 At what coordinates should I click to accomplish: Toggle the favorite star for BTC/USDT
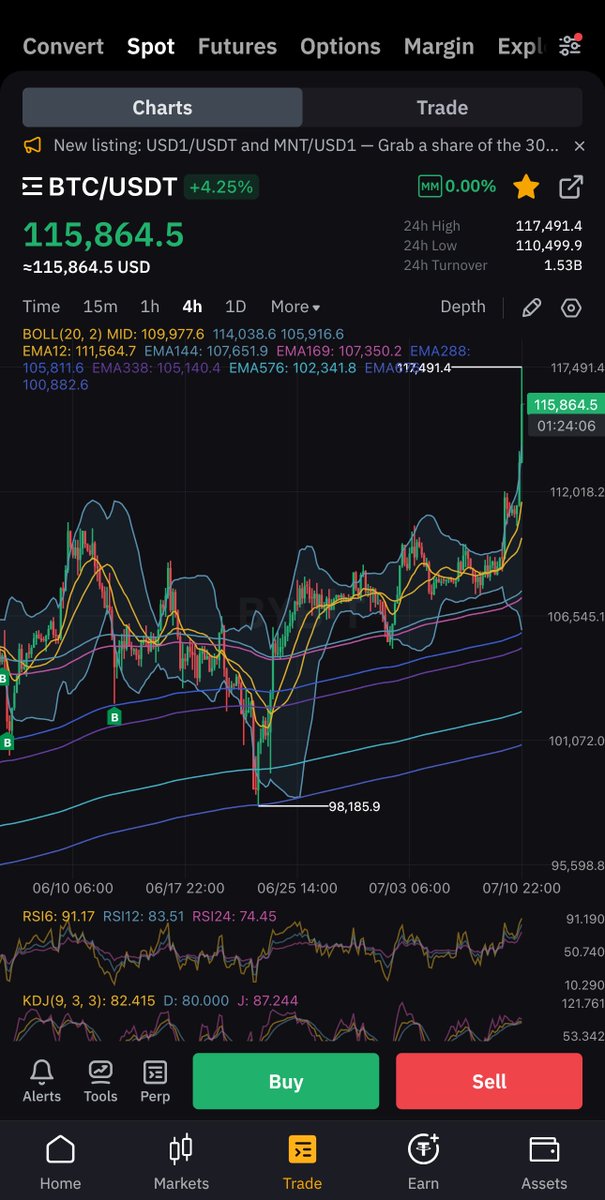point(526,186)
